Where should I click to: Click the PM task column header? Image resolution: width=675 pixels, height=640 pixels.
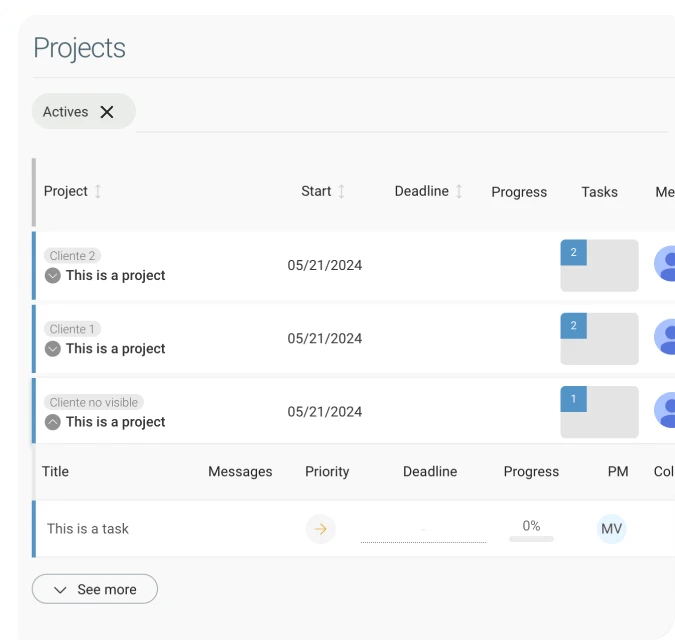click(x=618, y=472)
